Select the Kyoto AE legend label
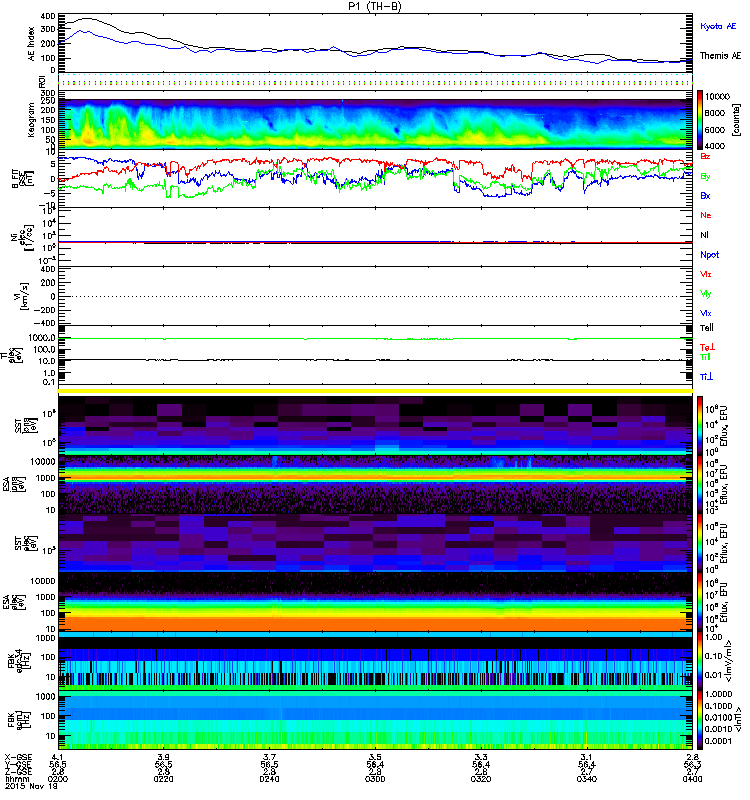 (718, 26)
